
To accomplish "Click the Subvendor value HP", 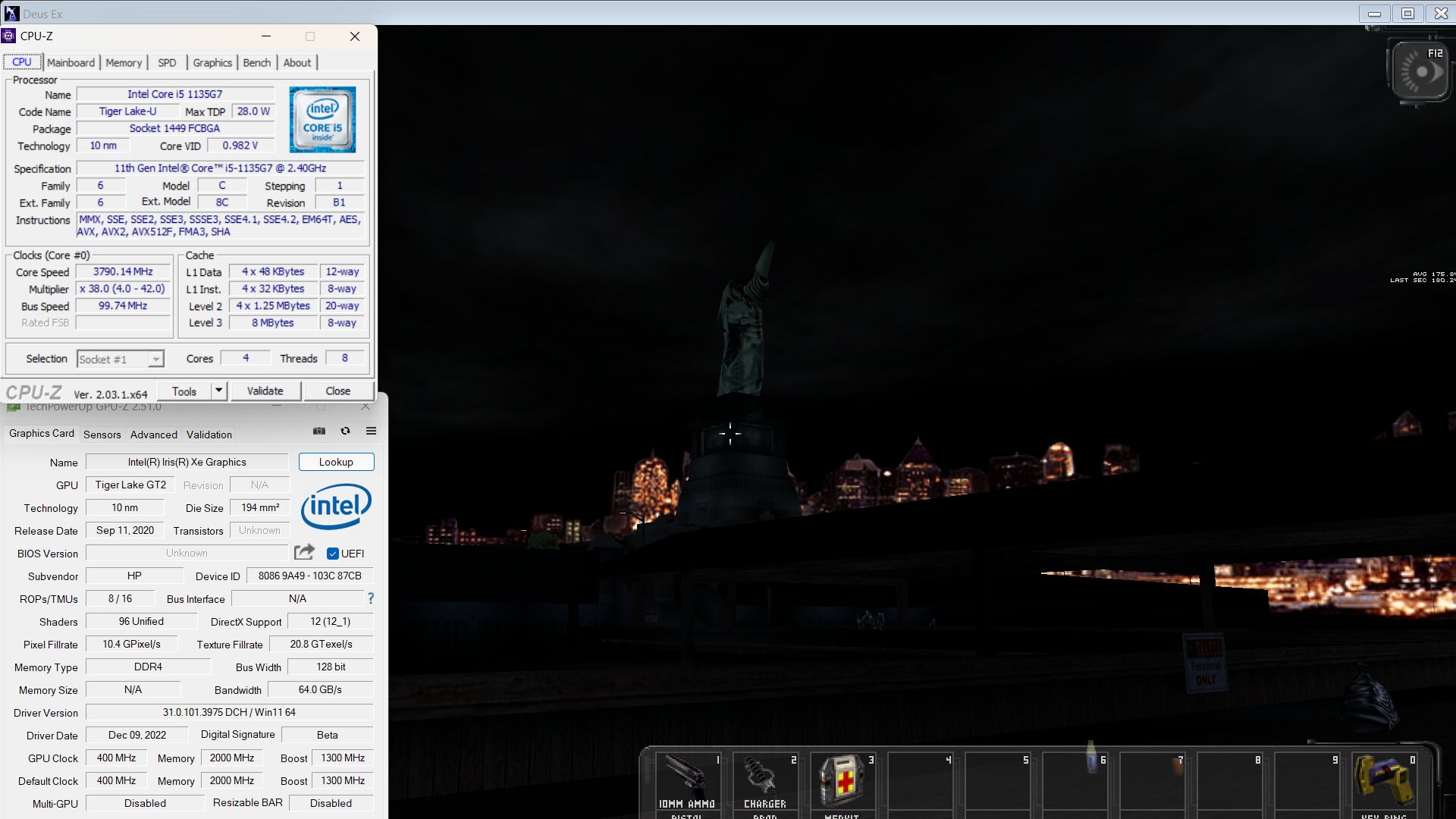I will tap(134, 576).
